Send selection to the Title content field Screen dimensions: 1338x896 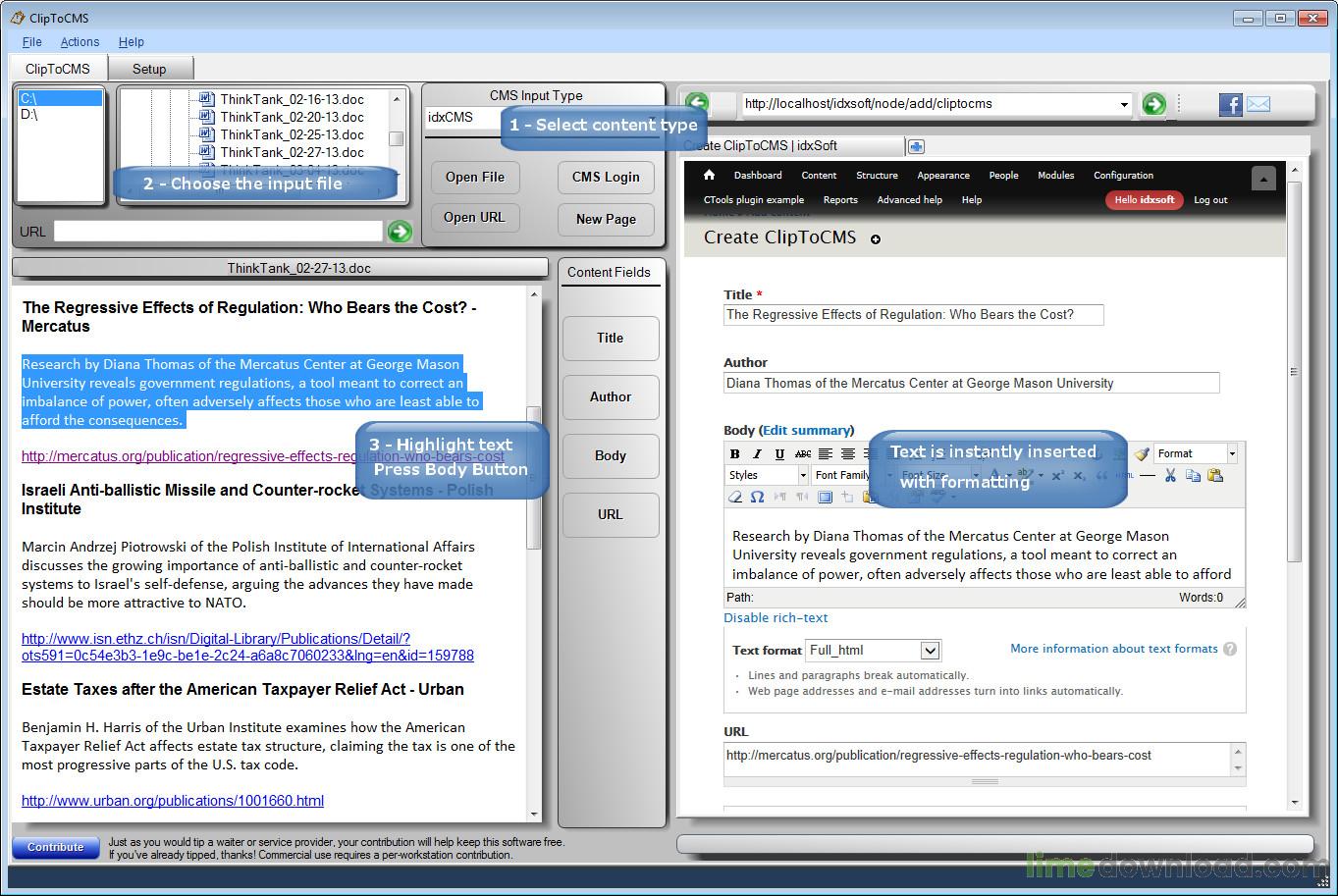tap(611, 339)
